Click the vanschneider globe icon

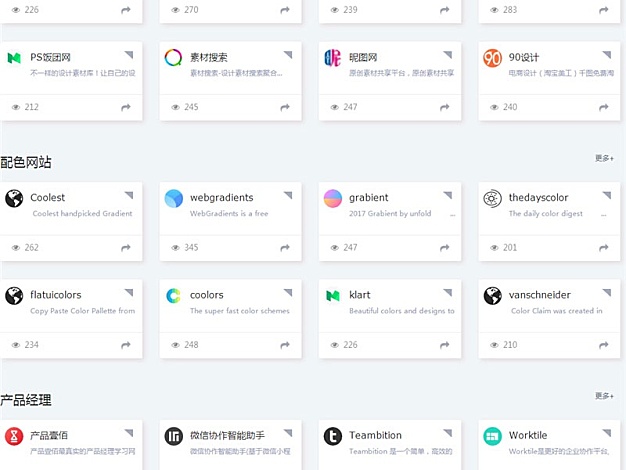click(x=492, y=296)
